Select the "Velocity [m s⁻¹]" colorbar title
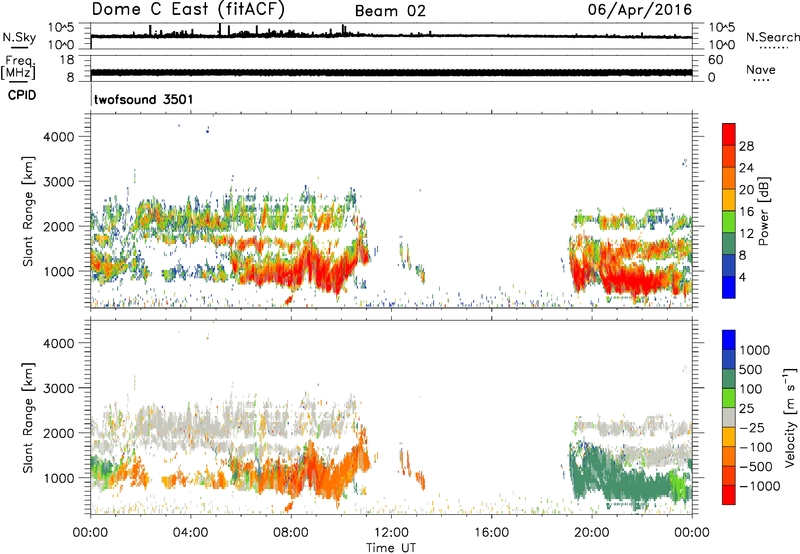This screenshot has height=554, width=800. tap(790, 417)
